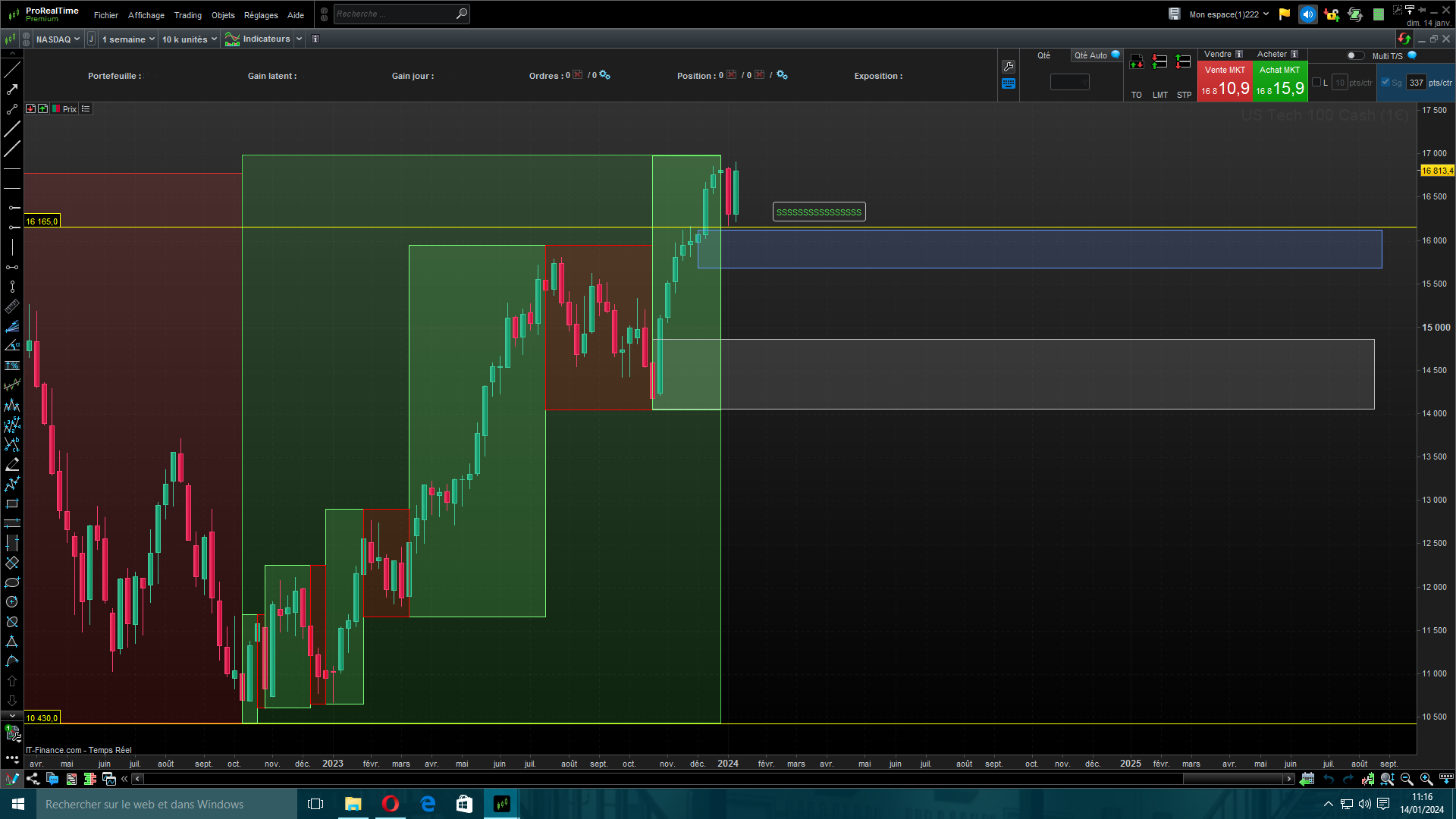
Task: Click the wrench settings icon in order panel
Action: [1009, 67]
